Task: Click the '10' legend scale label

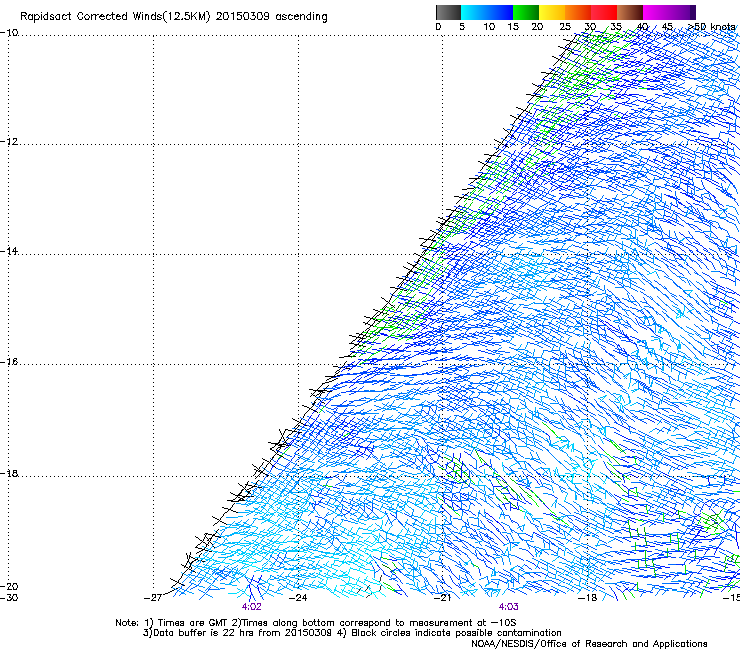Action: point(489,27)
